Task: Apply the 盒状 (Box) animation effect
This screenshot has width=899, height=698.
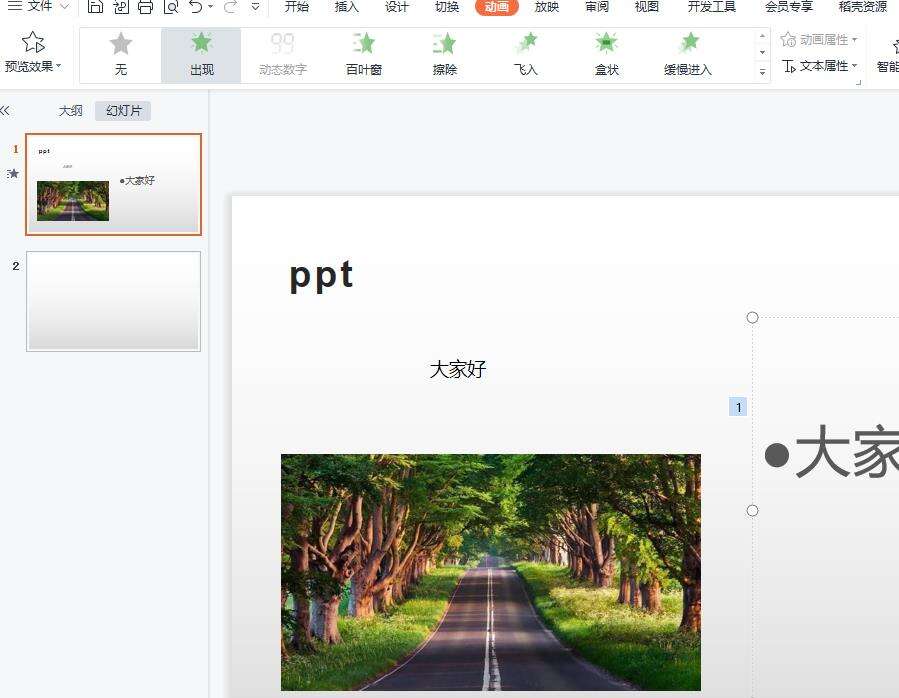Action: click(607, 54)
